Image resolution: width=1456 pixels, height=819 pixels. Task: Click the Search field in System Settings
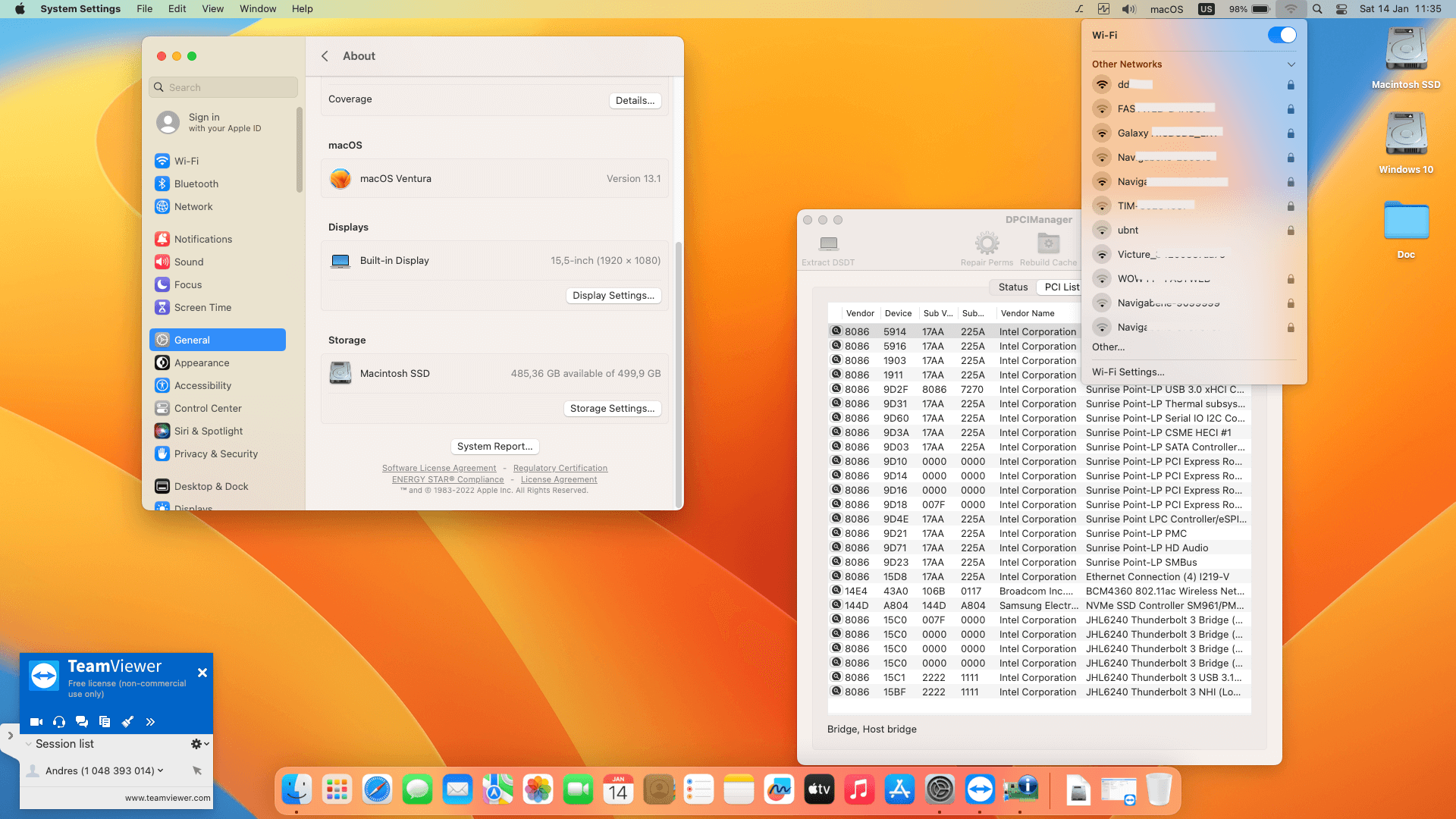tap(224, 87)
